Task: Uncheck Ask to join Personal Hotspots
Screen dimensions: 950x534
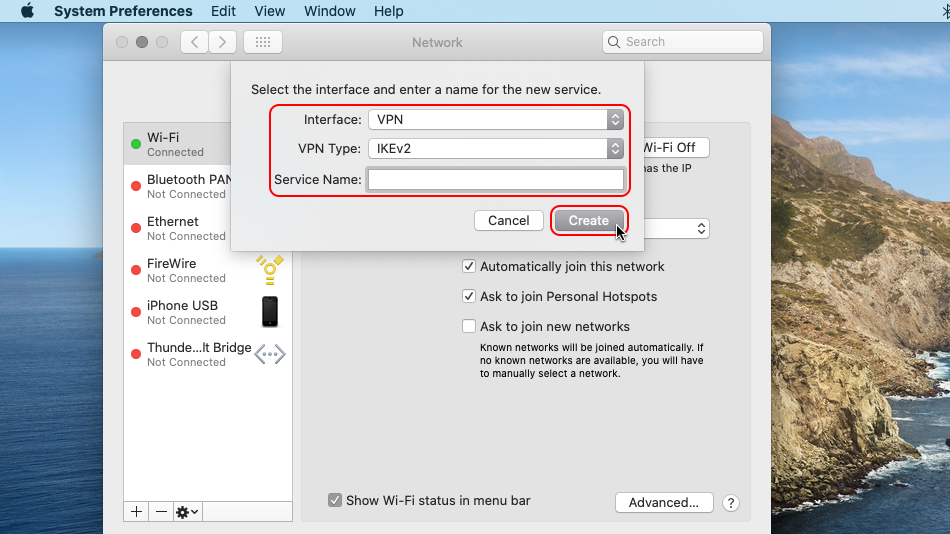Action: 469,297
